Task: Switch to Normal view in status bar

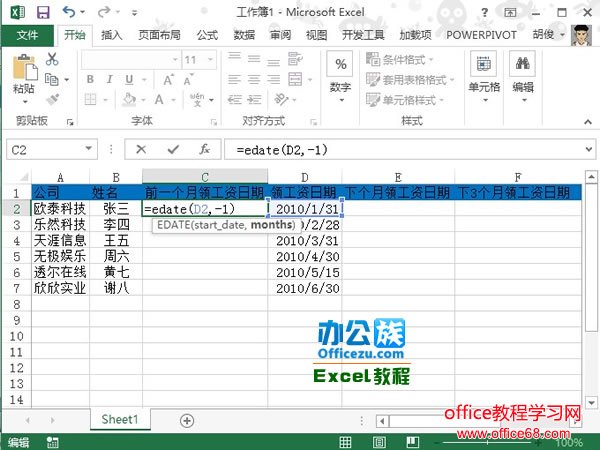Action: tap(345, 442)
